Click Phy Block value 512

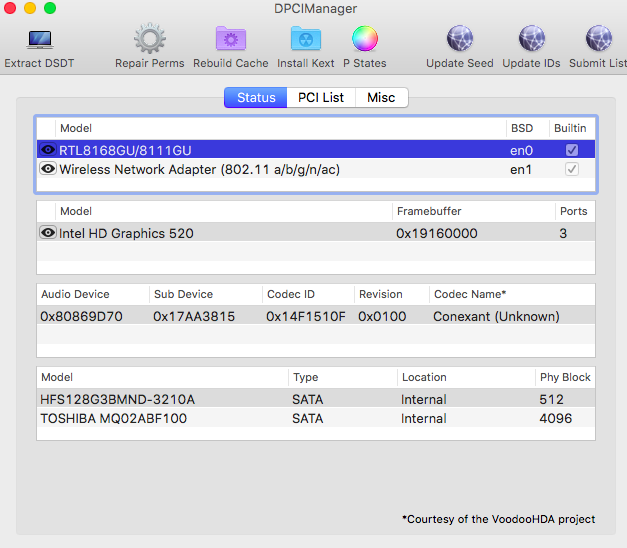[x=551, y=399]
